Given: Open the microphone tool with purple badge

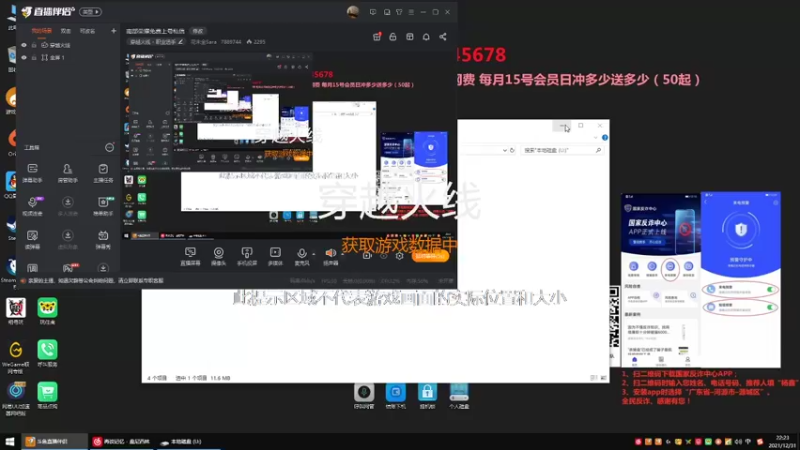Looking at the screenshot, I should 32,206.
